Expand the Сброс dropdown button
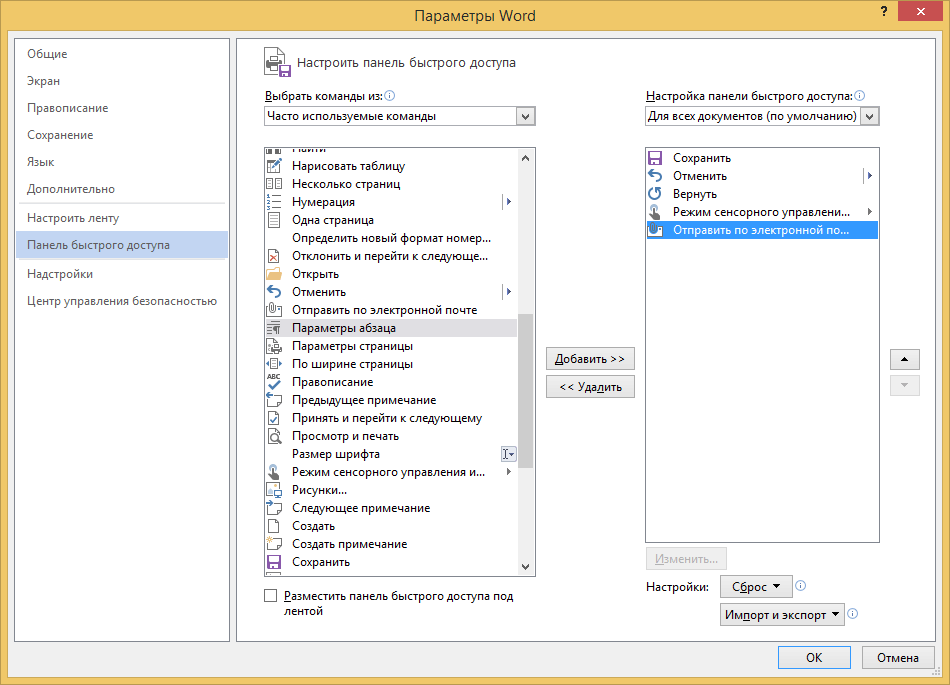The height and width of the screenshot is (685, 950). click(x=756, y=587)
